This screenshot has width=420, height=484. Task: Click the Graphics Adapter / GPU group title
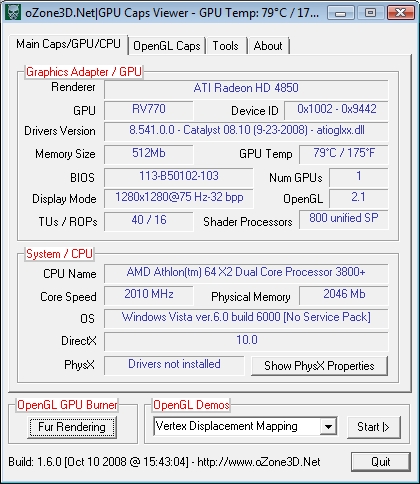[x=84, y=72]
